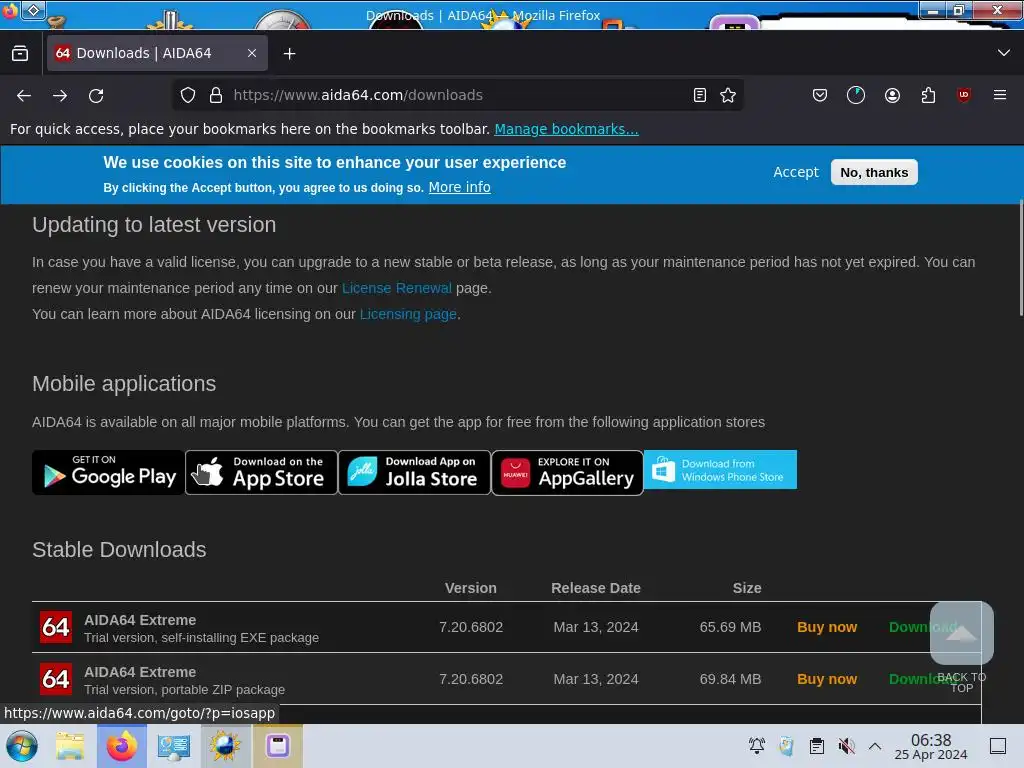Click the Mobile applications heading
This screenshot has width=1024, height=768.
coord(124,383)
